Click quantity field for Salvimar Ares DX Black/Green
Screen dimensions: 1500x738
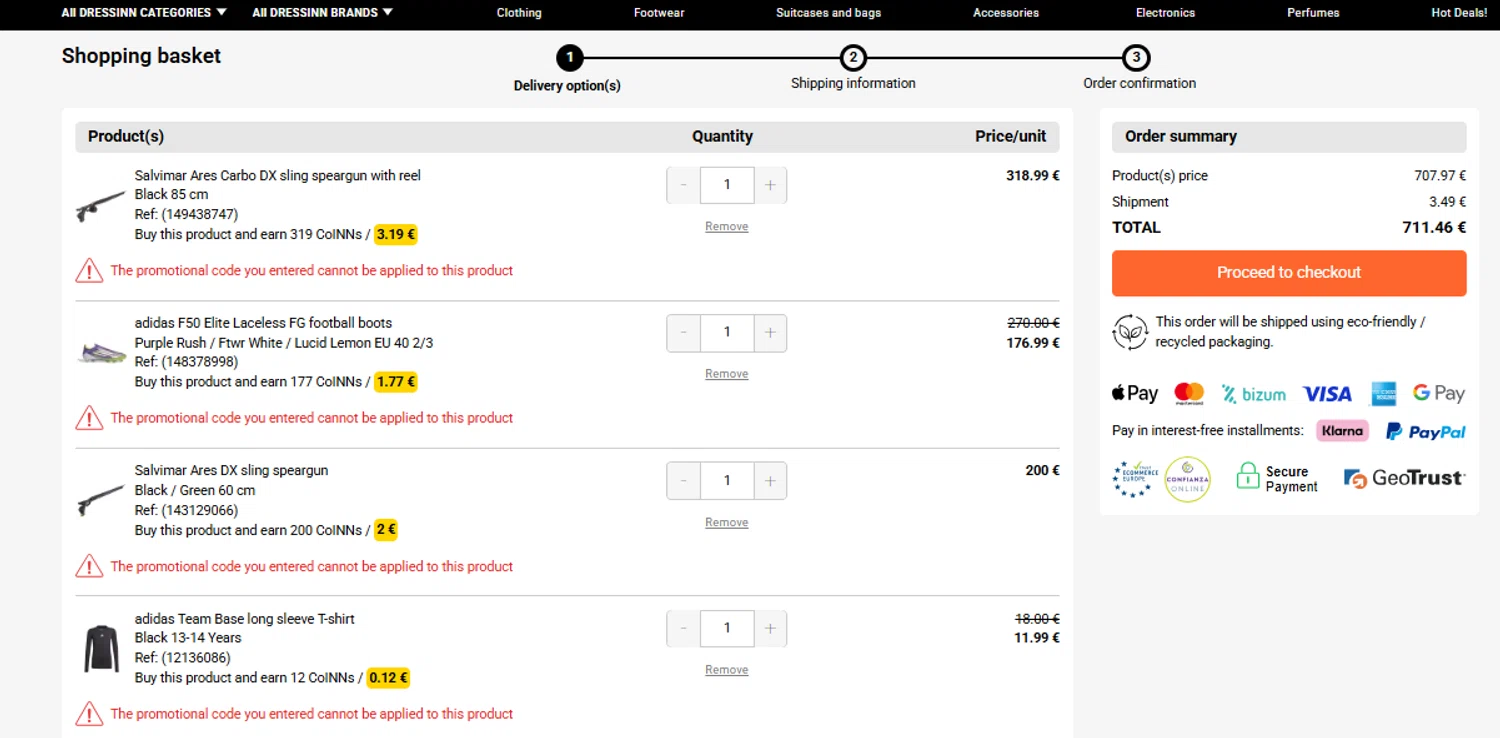click(727, 481)
